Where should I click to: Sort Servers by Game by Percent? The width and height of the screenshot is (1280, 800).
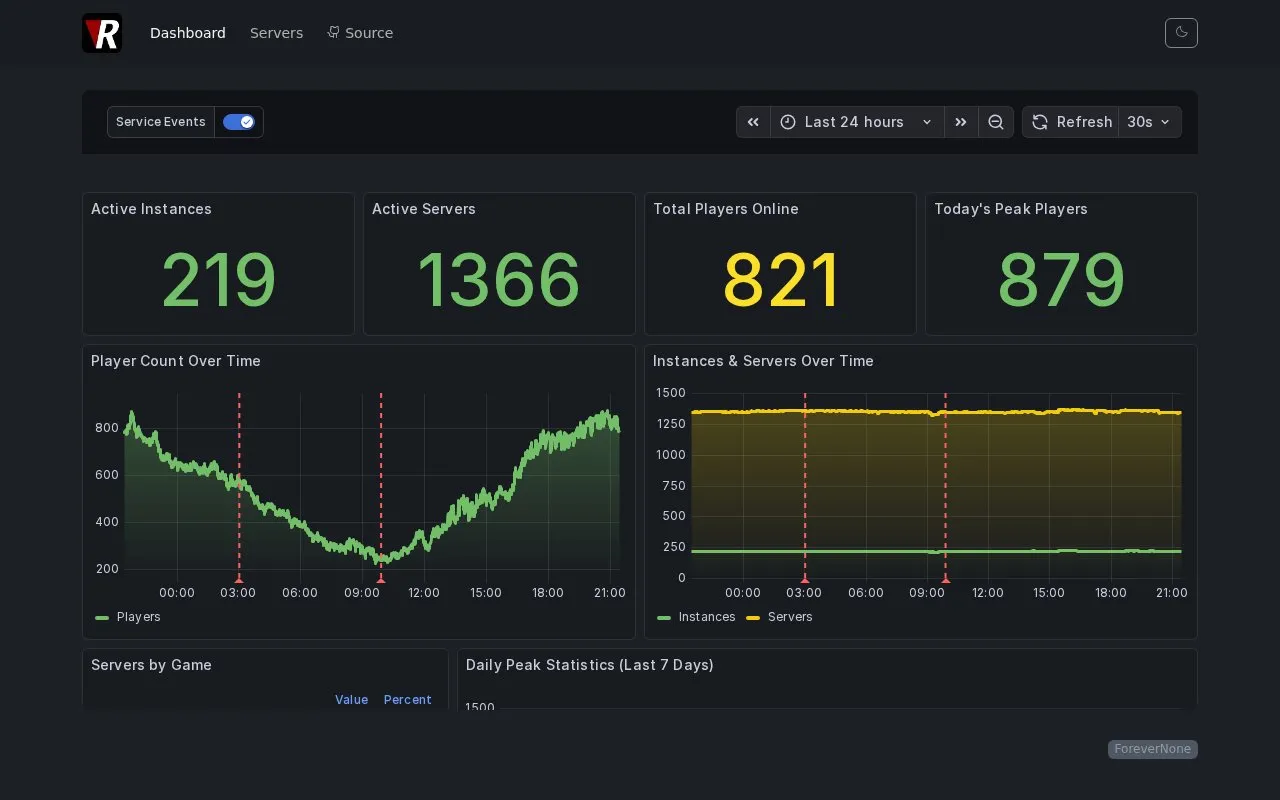click(x=407, y=700)
